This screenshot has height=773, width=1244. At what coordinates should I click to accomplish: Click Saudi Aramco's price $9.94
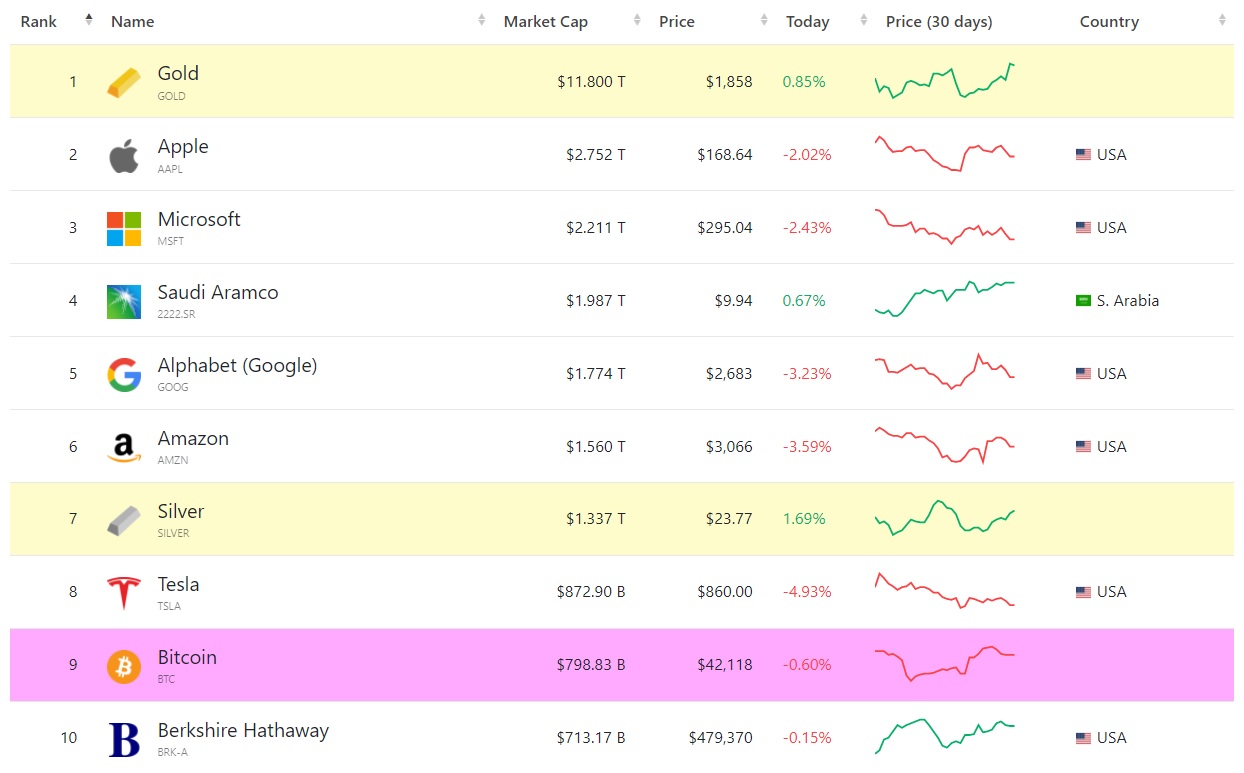click(x=734, y=301)
